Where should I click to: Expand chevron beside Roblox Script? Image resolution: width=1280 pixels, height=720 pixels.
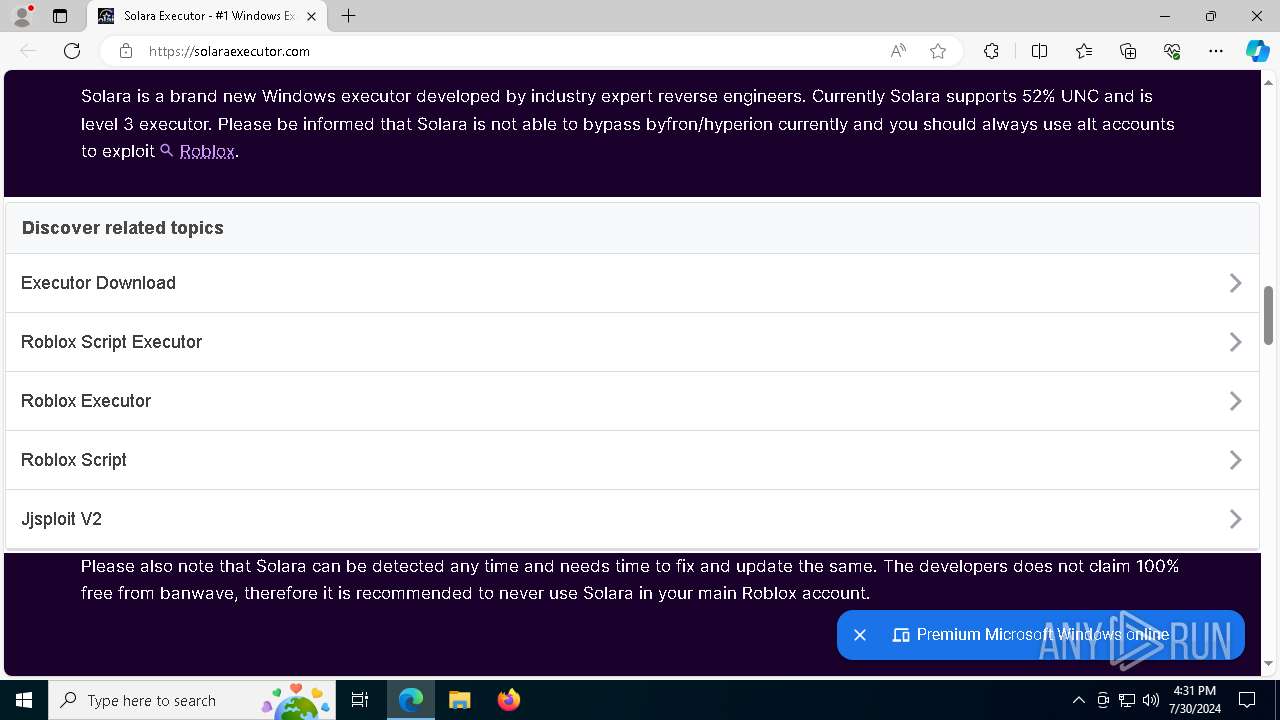(1236, 460)
